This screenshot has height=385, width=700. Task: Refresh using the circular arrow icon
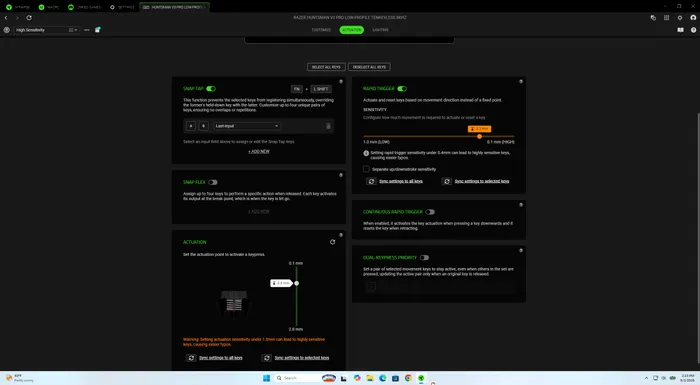point(29,17)
